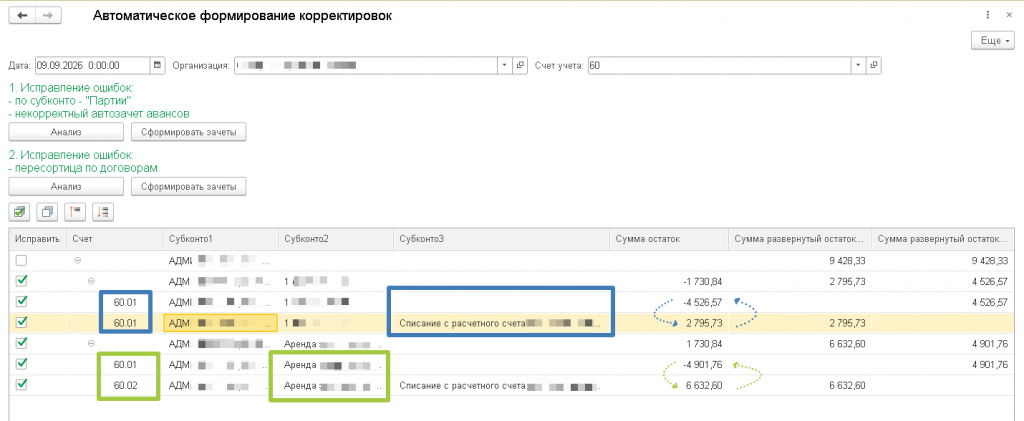Image resolution: width=1024 pixels, height=421 pixels.
Task: Collapse the group row with -1 730,84
Action: coord(91,281)
